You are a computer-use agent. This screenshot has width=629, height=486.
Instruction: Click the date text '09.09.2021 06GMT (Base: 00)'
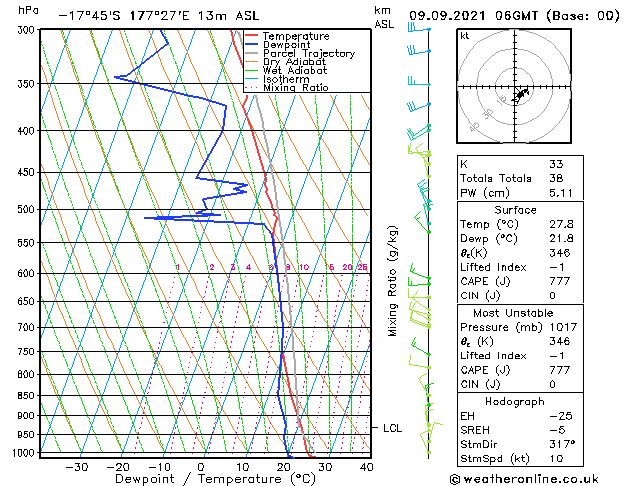click(514, 16)
